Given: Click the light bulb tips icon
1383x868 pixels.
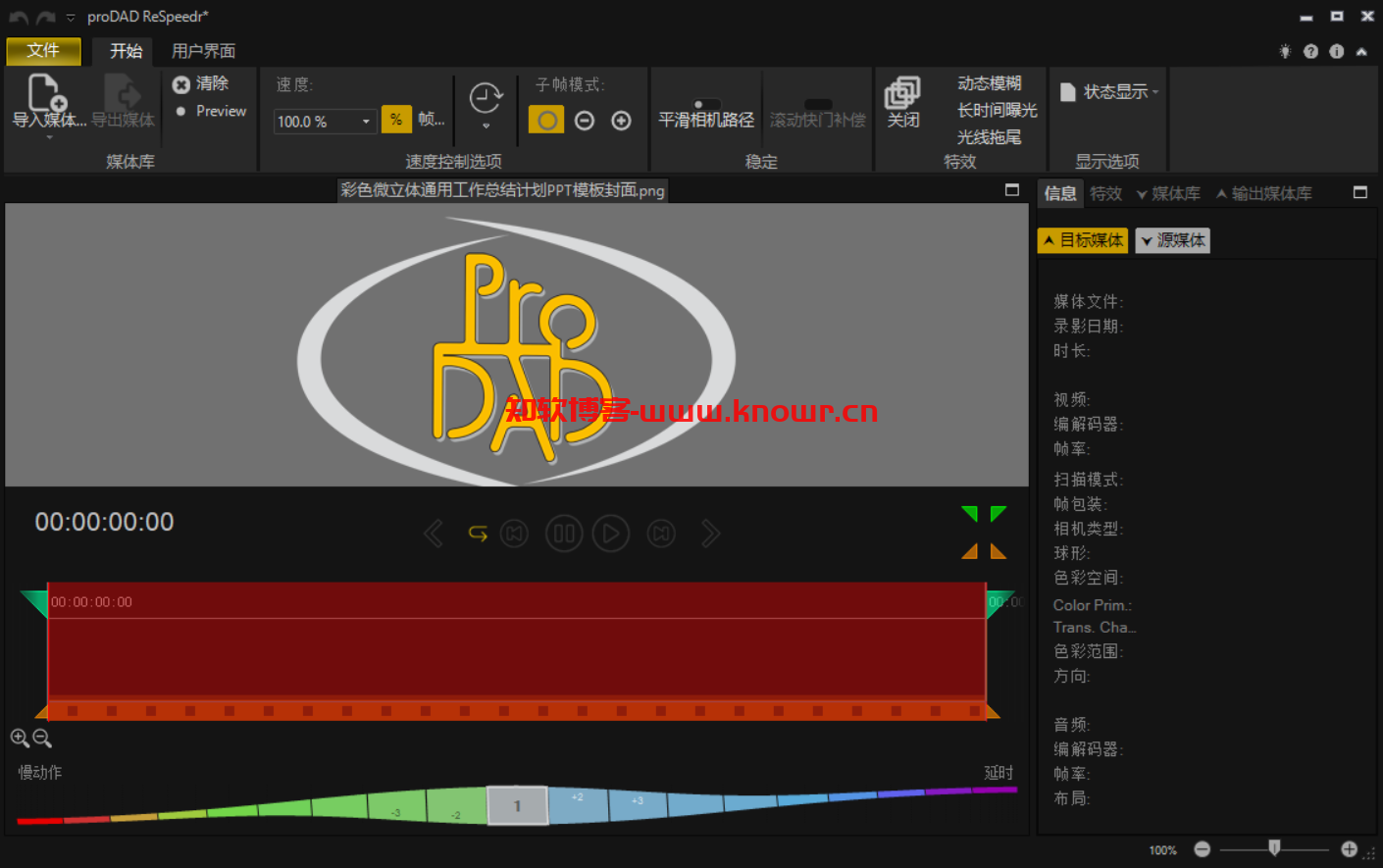Looking at the screenshot, I should pyautogui.click(x=1285, y=51).
